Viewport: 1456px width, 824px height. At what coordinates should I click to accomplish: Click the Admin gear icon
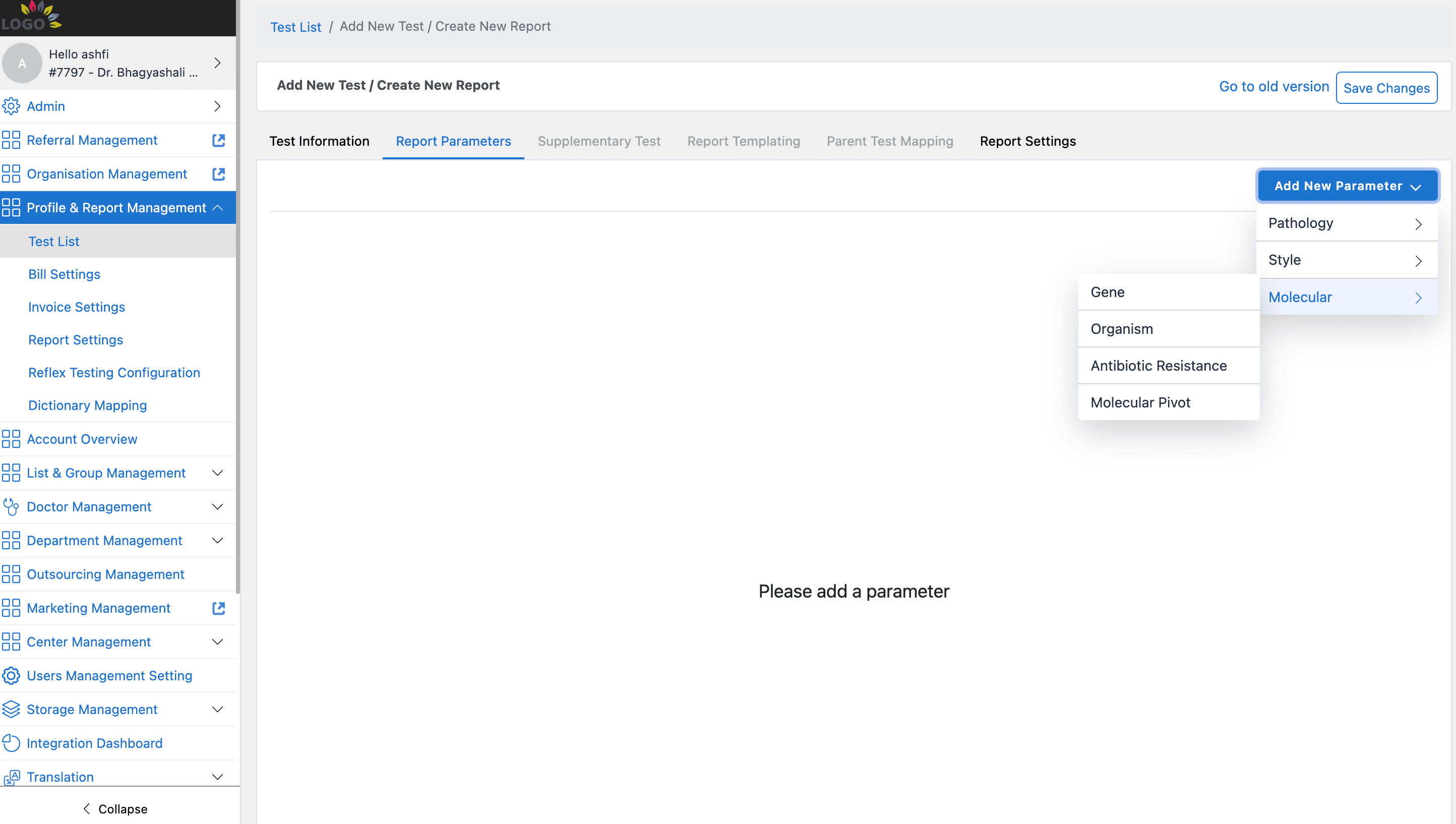(x=11, y=106)
